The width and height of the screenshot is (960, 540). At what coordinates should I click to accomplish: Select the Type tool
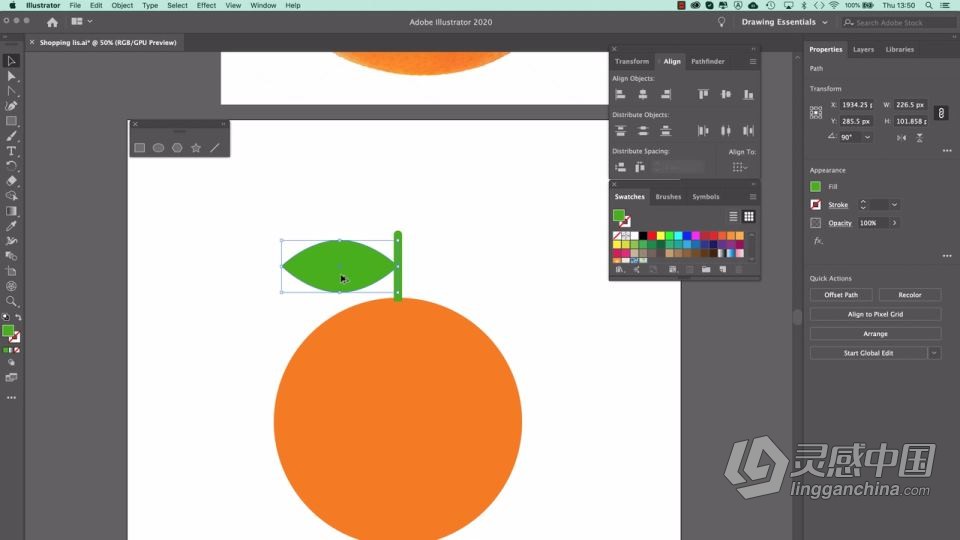pyautogui.click(x=11, y=151)
